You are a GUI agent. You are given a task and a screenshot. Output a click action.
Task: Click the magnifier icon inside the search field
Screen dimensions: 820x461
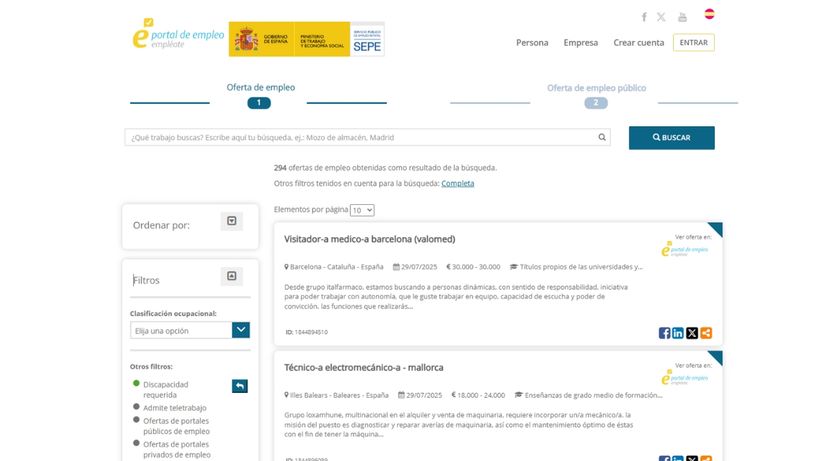point(602,137)
